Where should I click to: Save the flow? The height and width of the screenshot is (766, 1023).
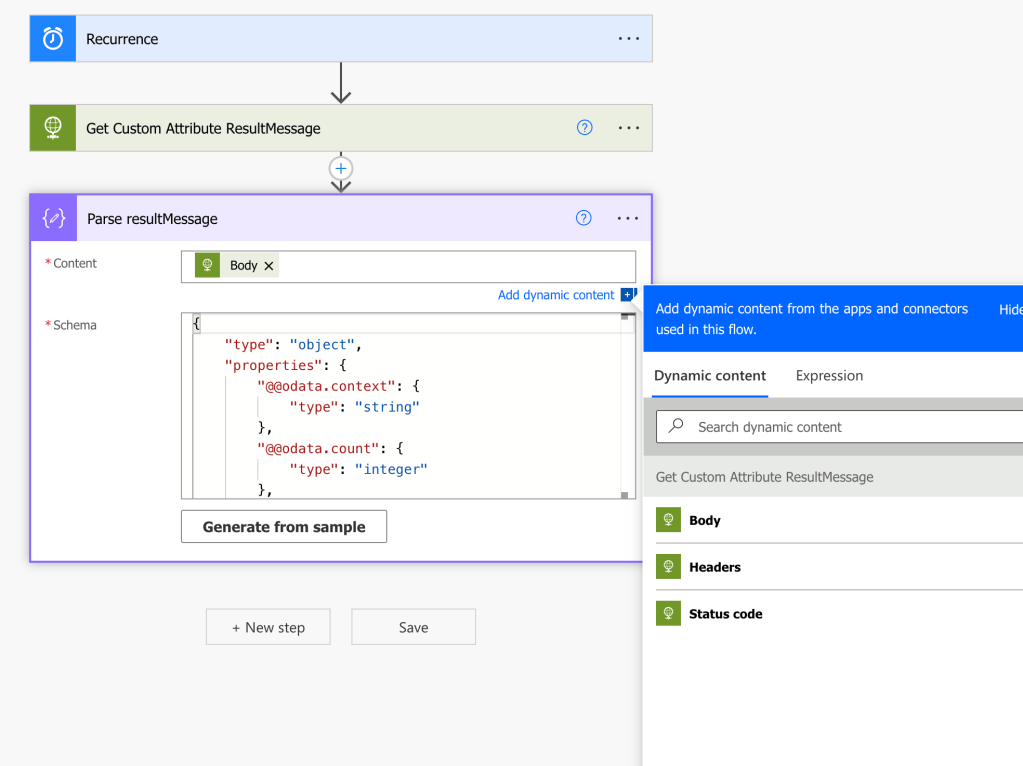413,627
